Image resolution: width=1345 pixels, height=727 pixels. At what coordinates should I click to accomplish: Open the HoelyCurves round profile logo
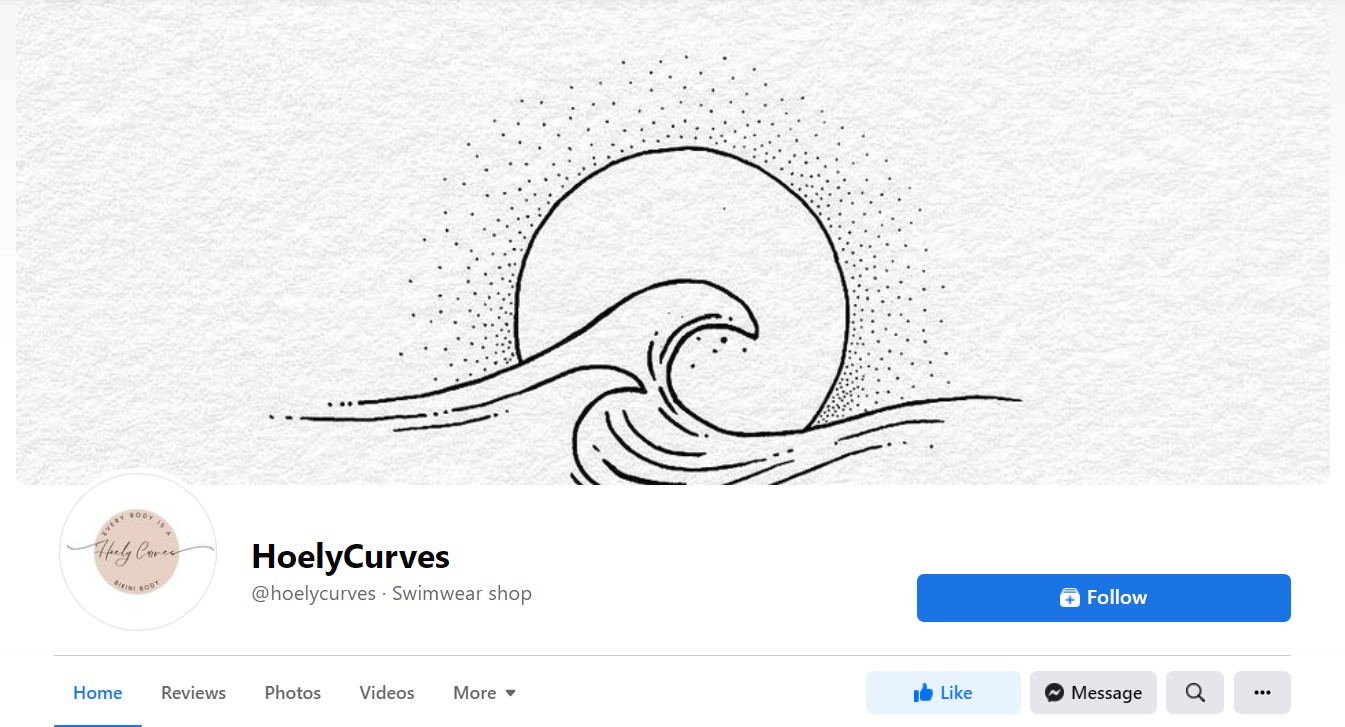(137, 552)
